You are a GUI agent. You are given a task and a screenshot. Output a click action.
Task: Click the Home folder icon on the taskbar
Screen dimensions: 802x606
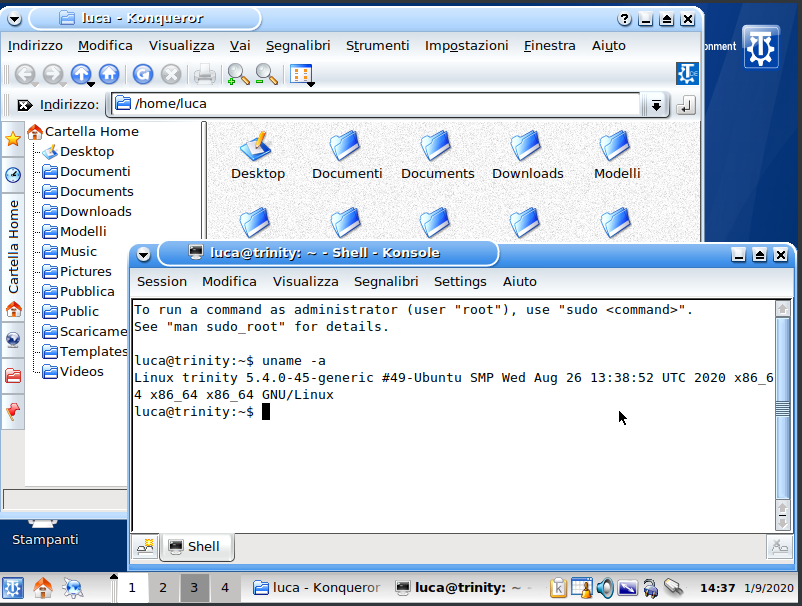click(43, 588)
